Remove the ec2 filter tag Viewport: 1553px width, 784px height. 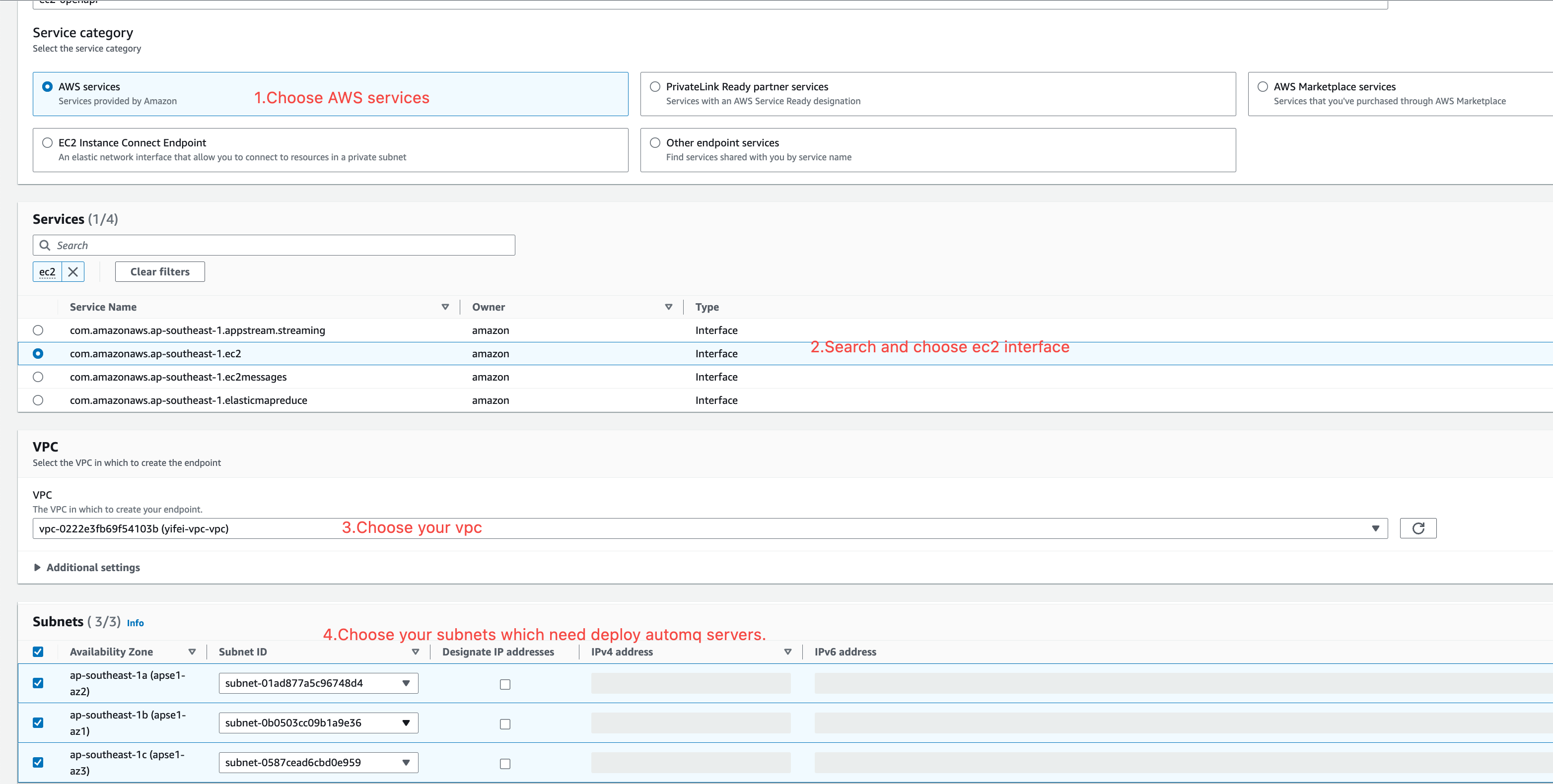pos(73,272)
